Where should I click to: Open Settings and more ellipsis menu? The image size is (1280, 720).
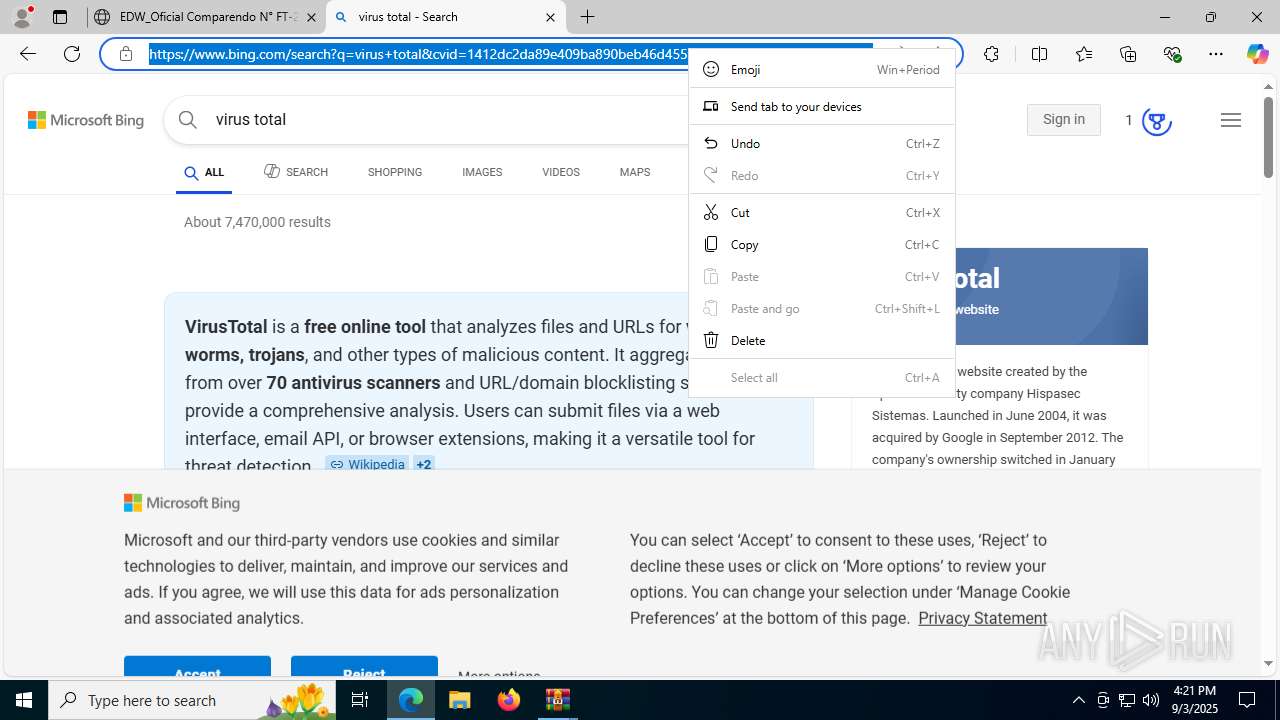pyautogui.click(x=1216, y=54)
